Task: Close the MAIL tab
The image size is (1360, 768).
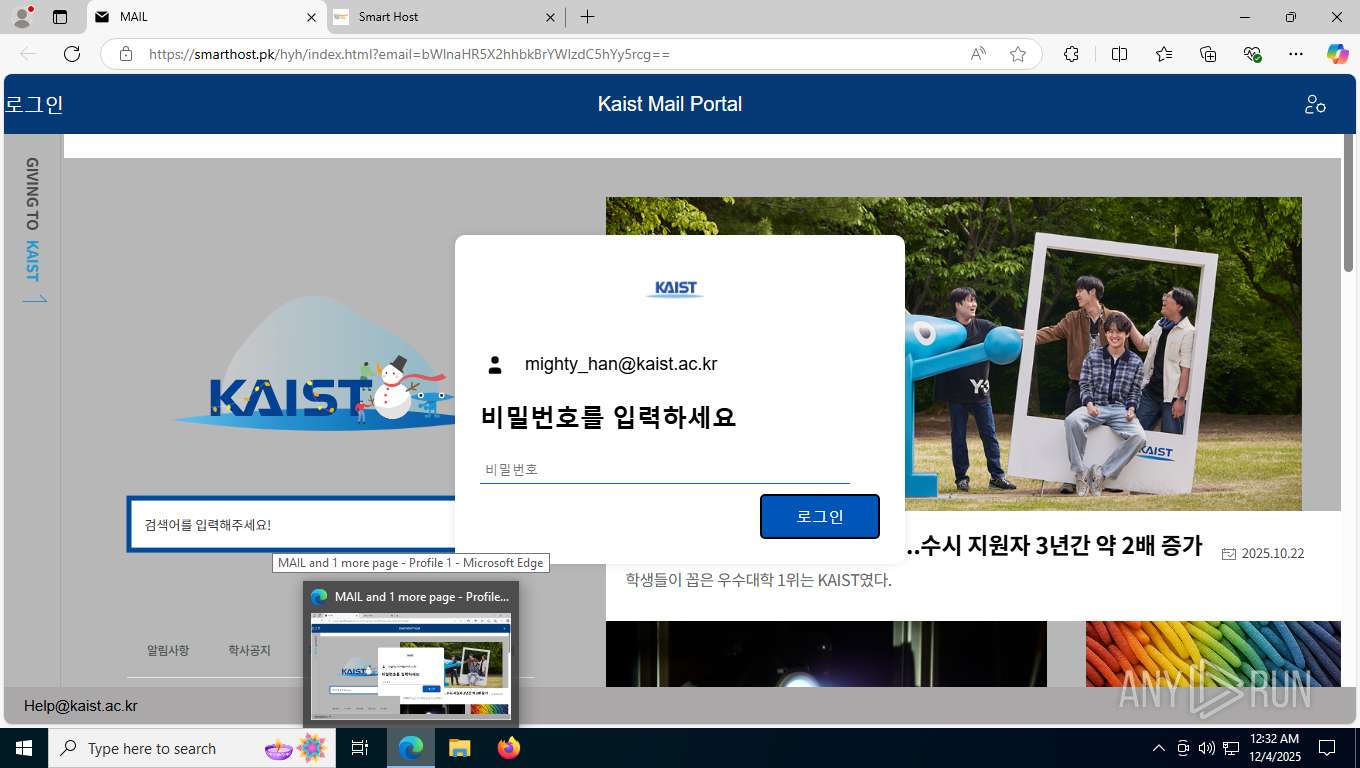Action: (x=311, y=17)
